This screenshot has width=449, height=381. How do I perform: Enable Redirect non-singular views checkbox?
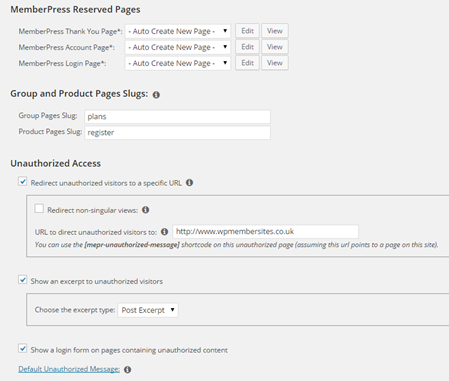pyautogui.click(x=39, y=209)
